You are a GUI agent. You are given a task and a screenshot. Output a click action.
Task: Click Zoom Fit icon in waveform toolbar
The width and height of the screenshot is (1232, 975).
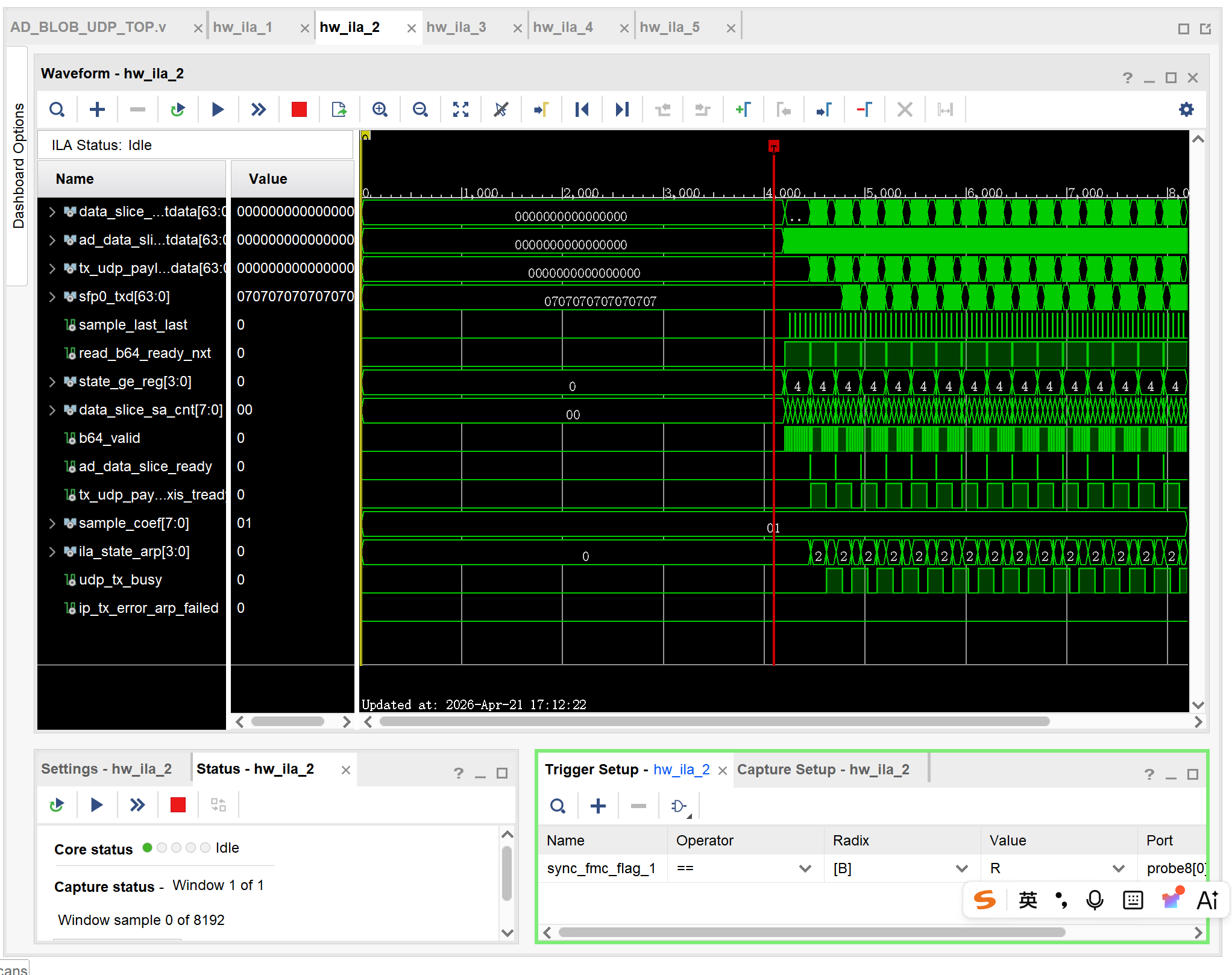click(460, 110)
